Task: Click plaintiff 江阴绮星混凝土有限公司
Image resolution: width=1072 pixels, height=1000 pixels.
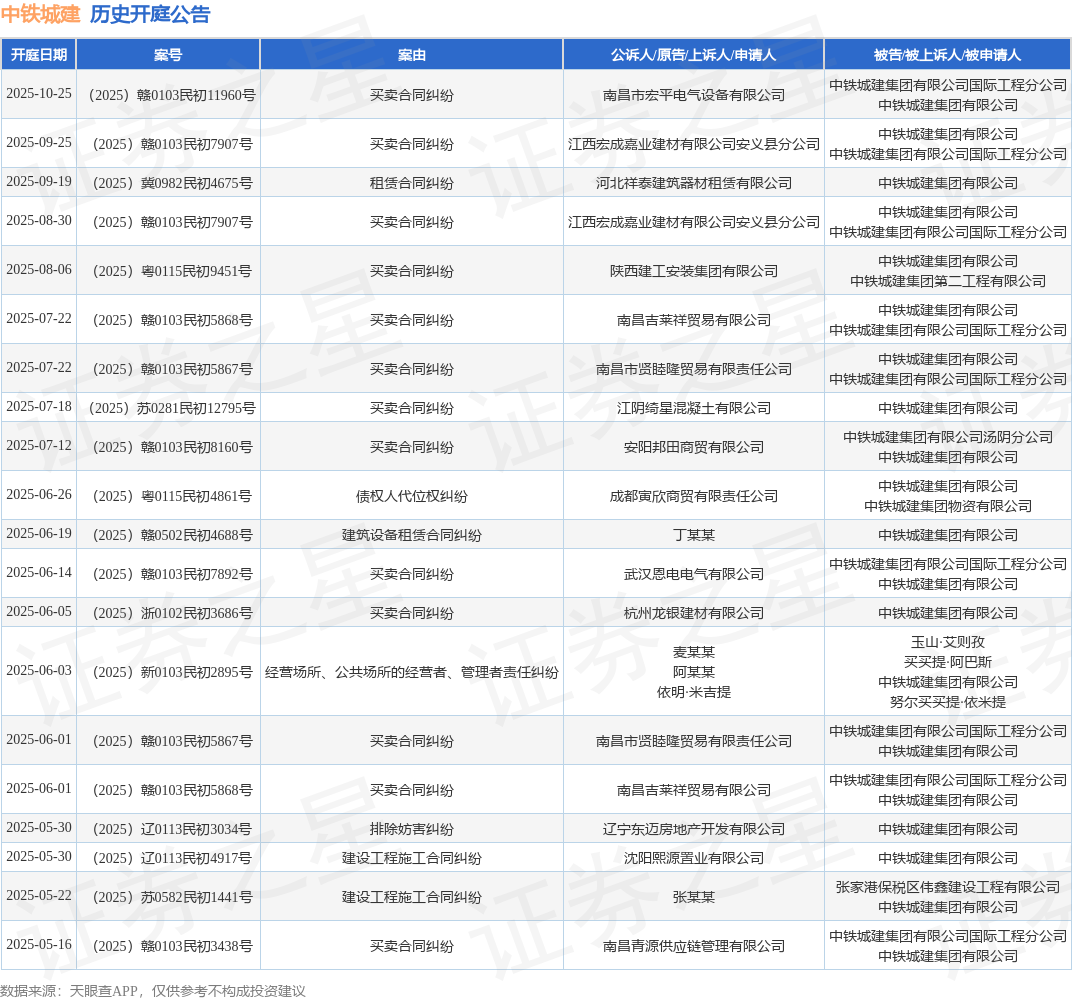Action: pos(693,408)
